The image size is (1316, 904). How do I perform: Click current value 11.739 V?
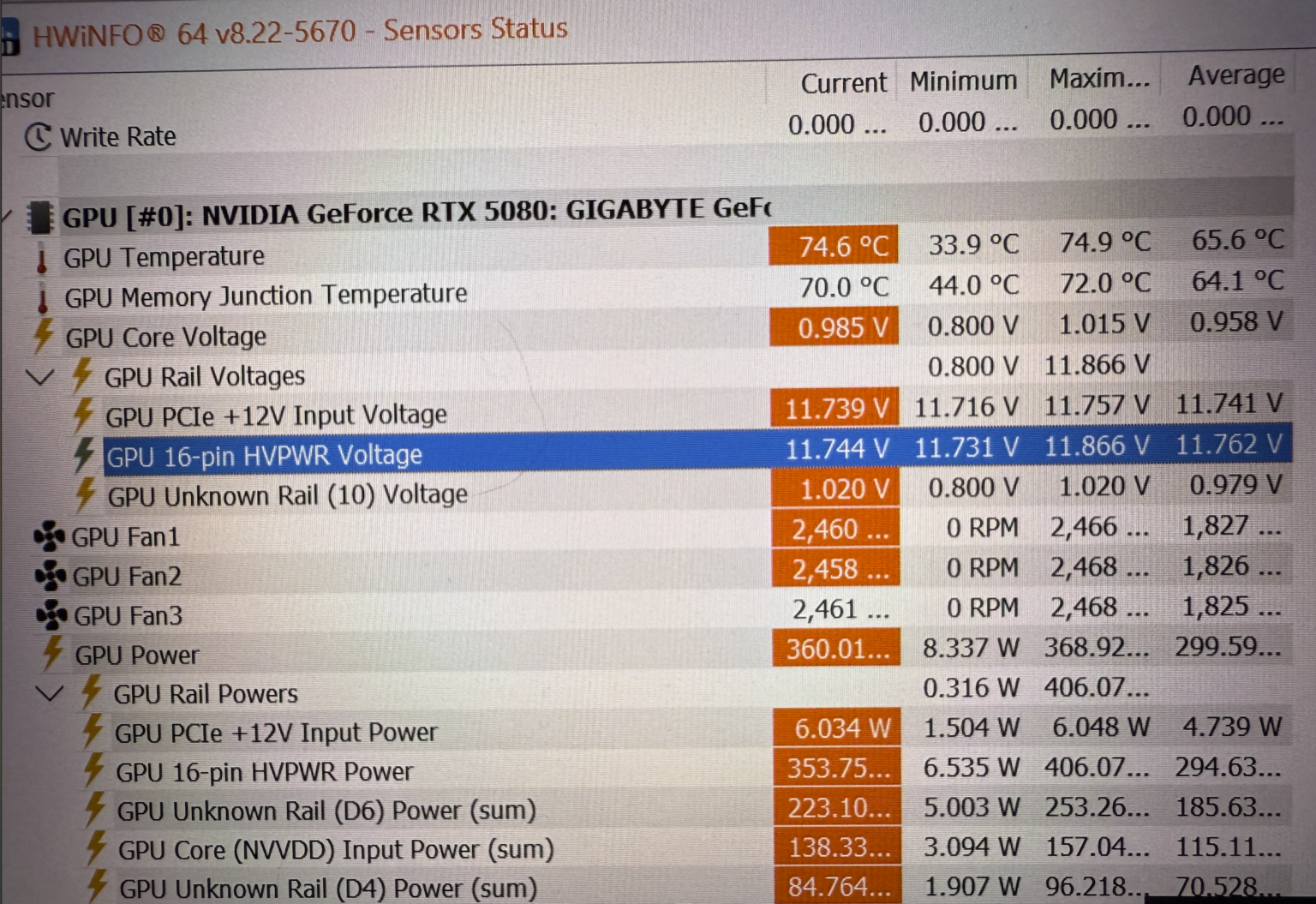click(835, 408)
